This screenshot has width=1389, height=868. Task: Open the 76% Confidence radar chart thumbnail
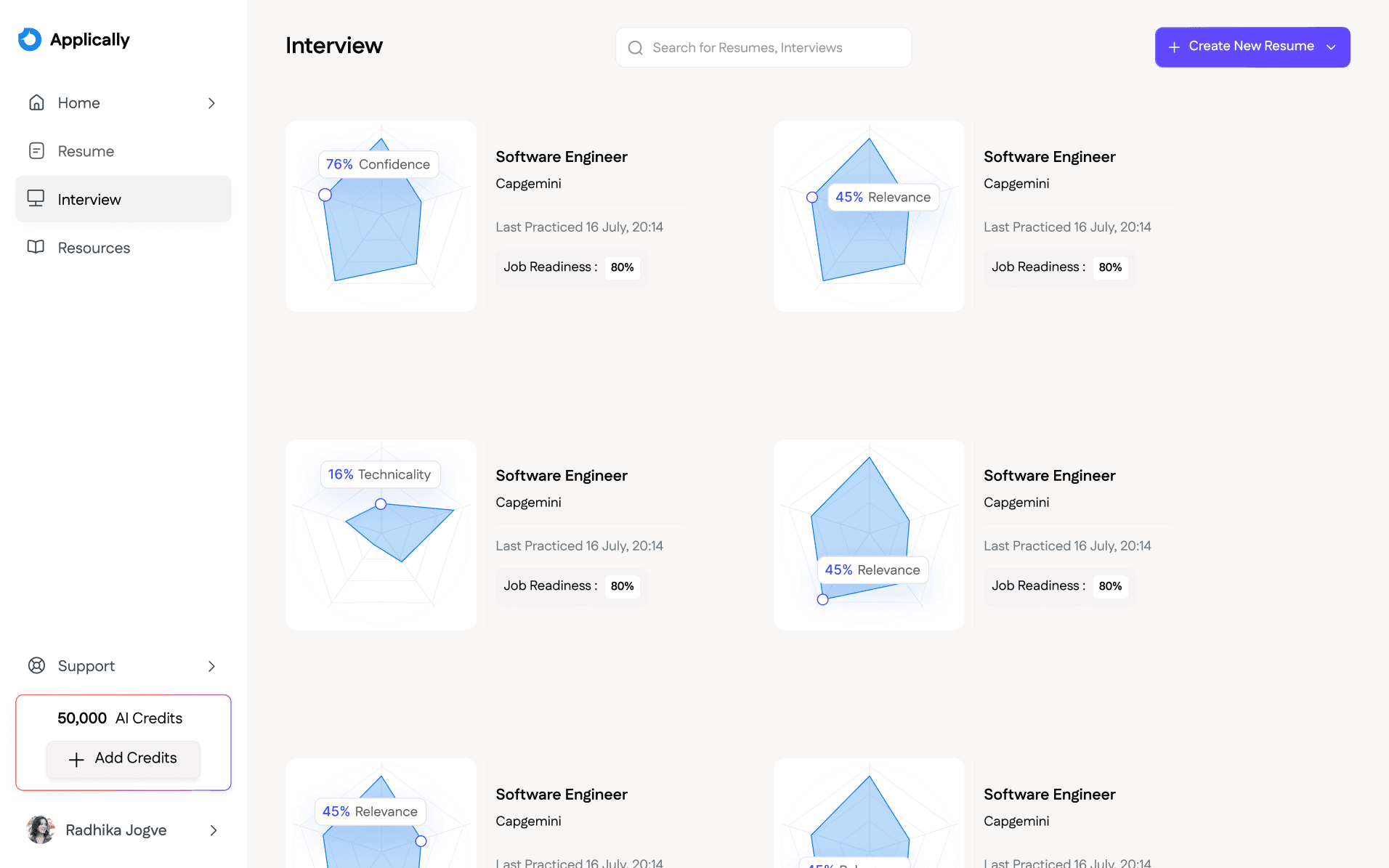pos(381,216)
